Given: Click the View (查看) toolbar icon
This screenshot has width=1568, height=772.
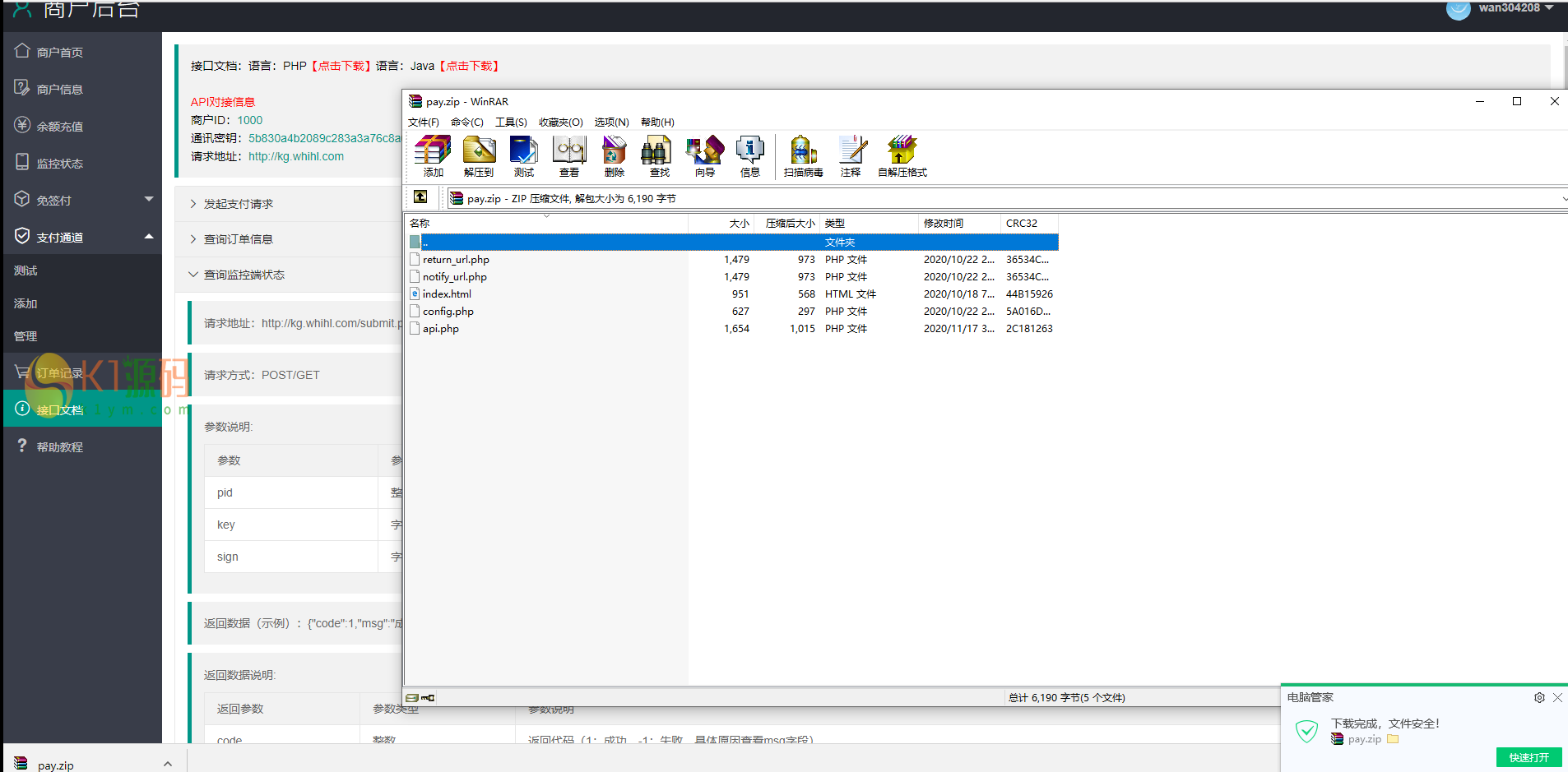Looking at the screenshot, I should [568, 156].
